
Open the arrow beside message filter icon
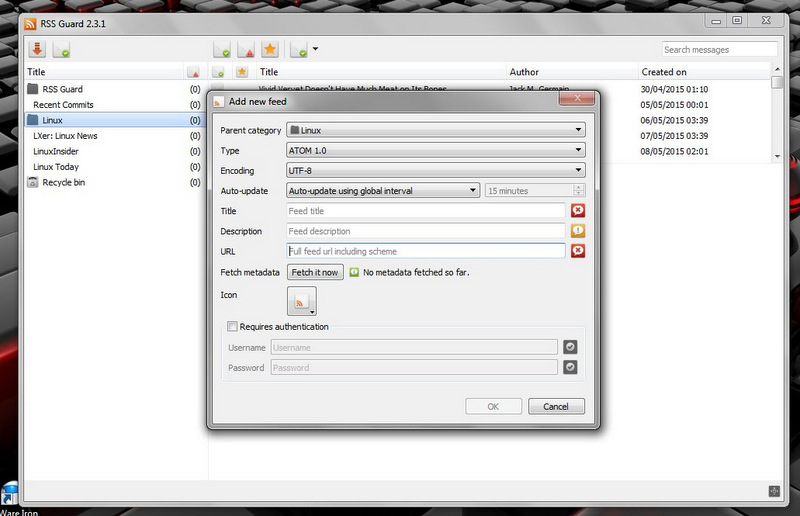[315, 49]
